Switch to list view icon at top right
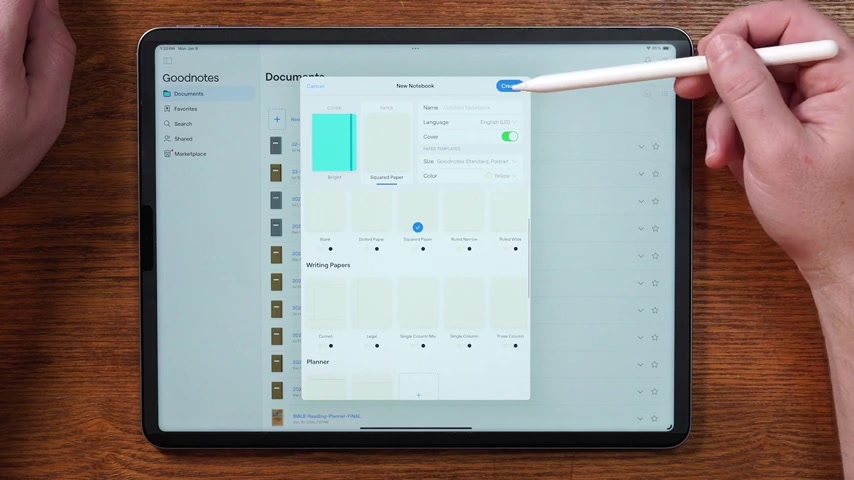Viewport: 854px width, 480px height. click(664, 94)
